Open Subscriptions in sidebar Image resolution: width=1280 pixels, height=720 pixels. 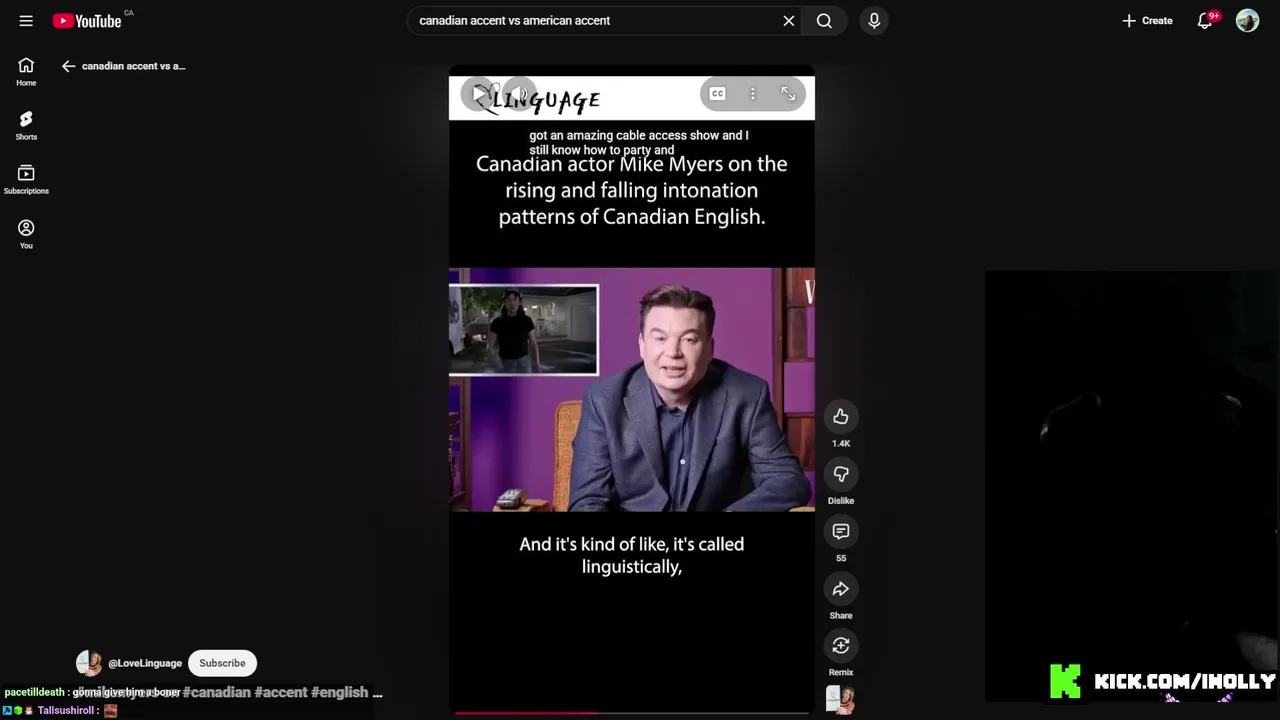click(x=26, y=180)
